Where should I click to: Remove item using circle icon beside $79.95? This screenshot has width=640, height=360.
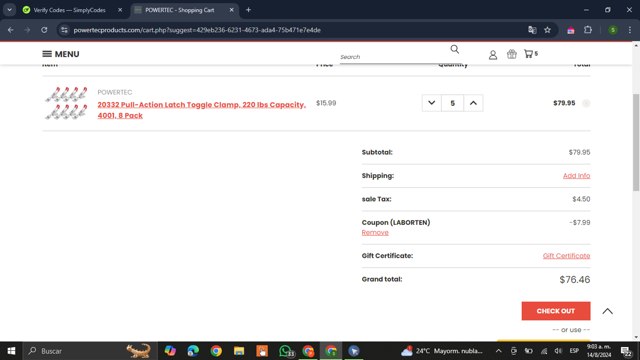tap(586, 103)
